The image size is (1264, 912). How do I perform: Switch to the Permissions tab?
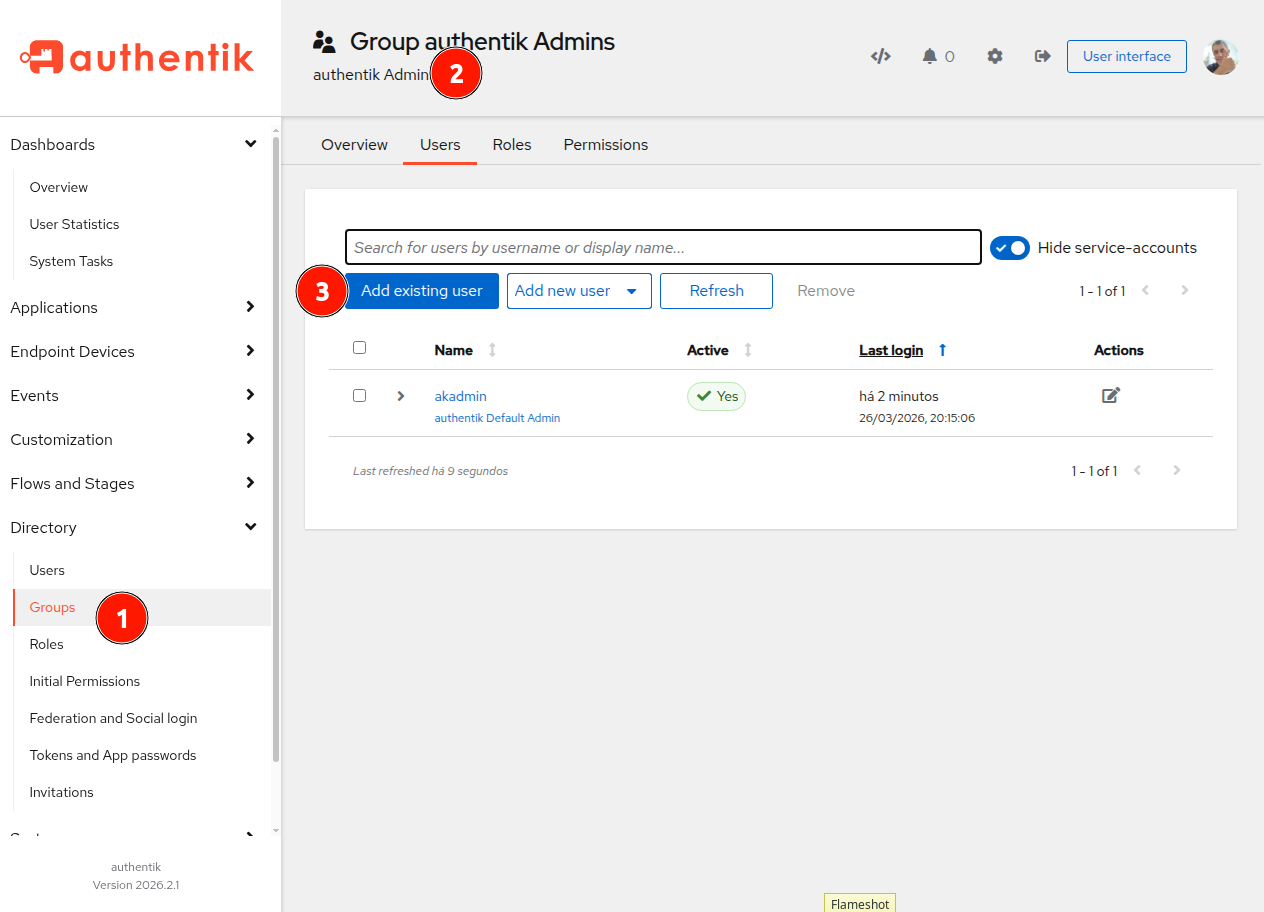(605, 145)
